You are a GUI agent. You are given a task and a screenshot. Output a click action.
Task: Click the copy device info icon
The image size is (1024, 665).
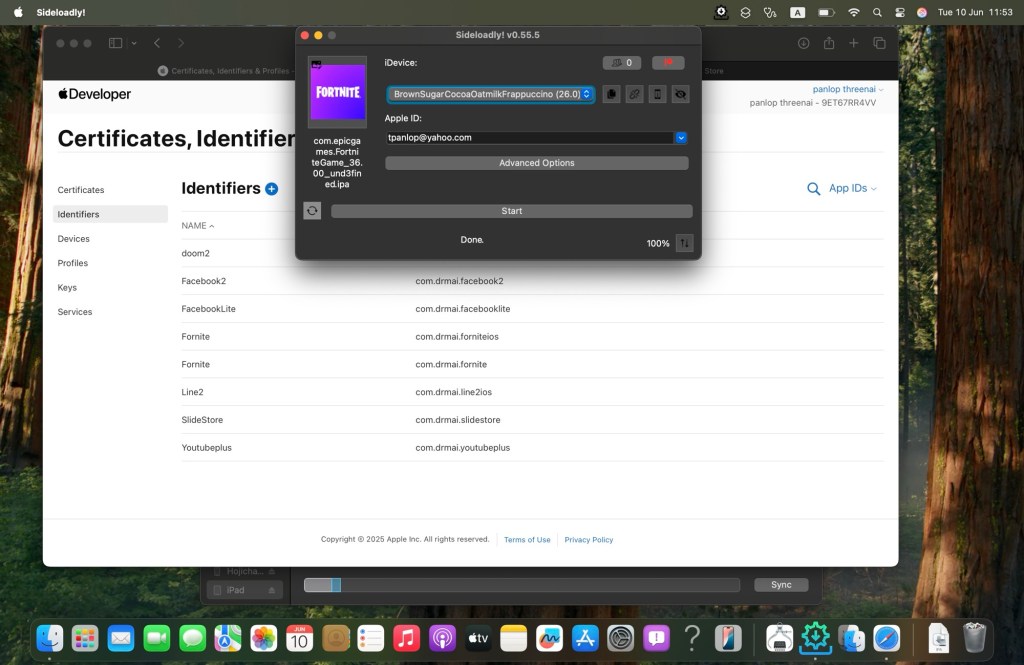[x=612, y=94]
